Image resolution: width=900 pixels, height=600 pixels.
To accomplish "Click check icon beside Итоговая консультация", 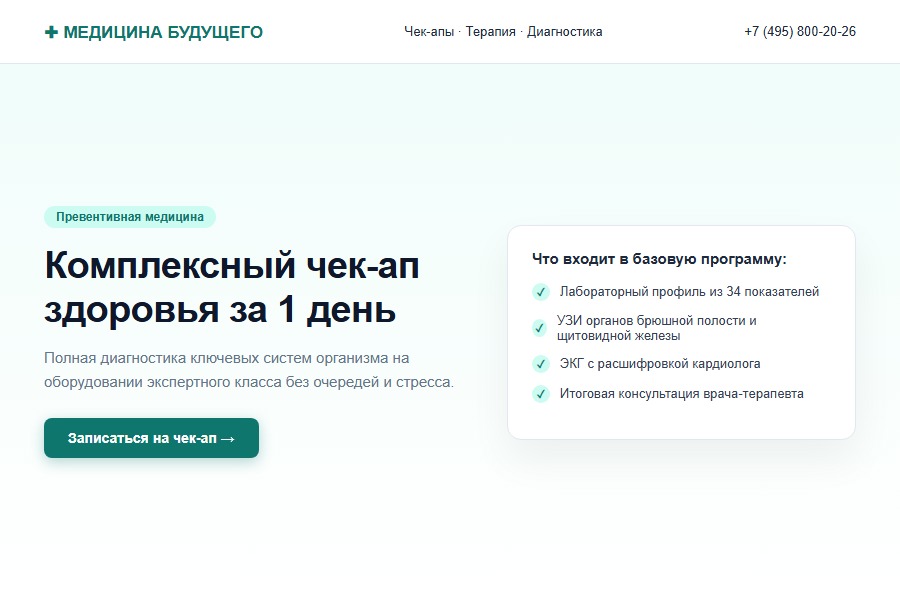I will [x=541, y=394].
